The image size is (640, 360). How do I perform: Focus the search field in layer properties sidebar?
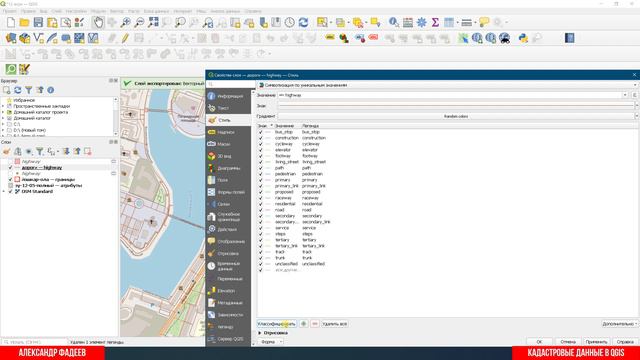click(x=231, y=84)
